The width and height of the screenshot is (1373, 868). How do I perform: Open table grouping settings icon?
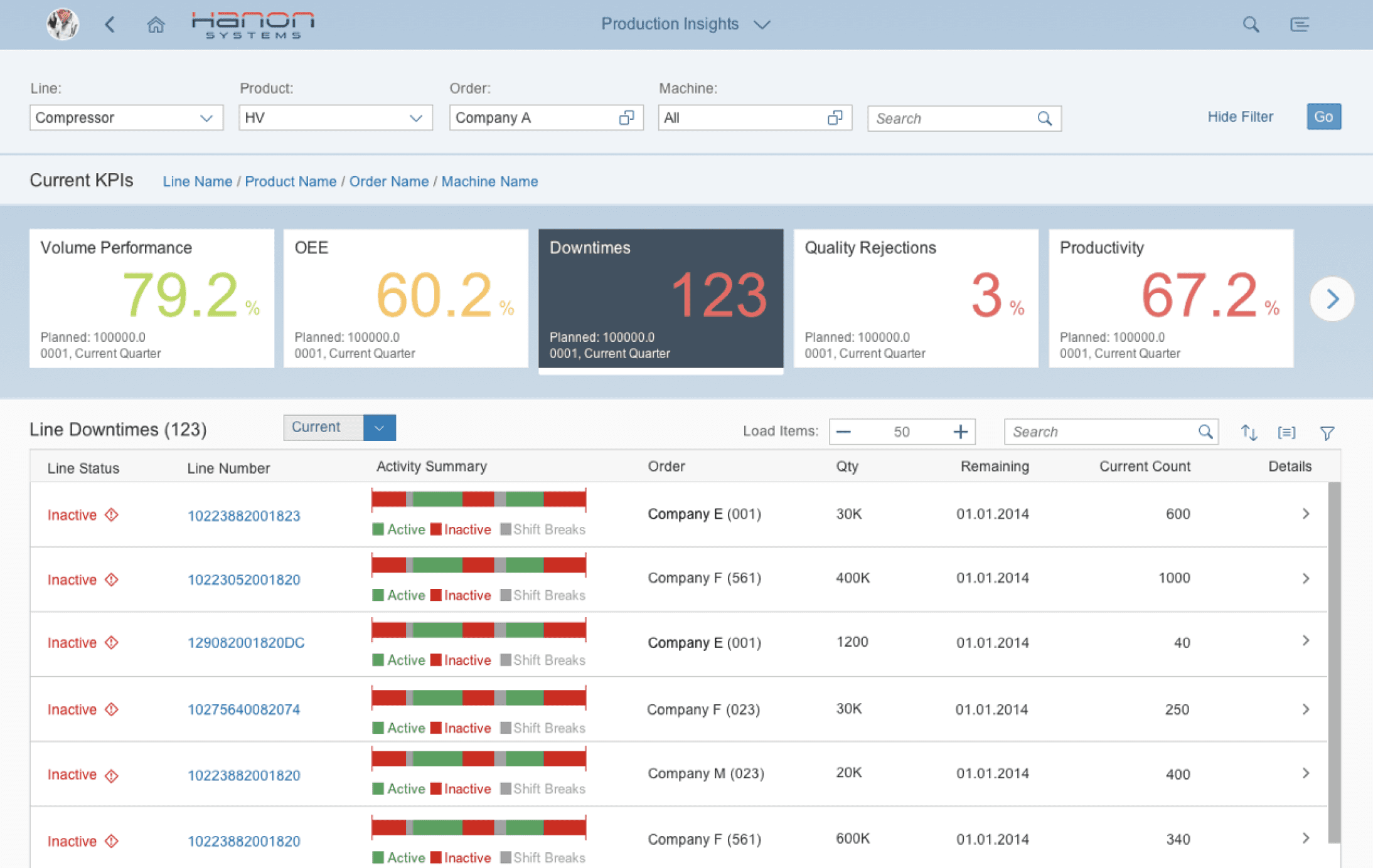(1286, 432)
